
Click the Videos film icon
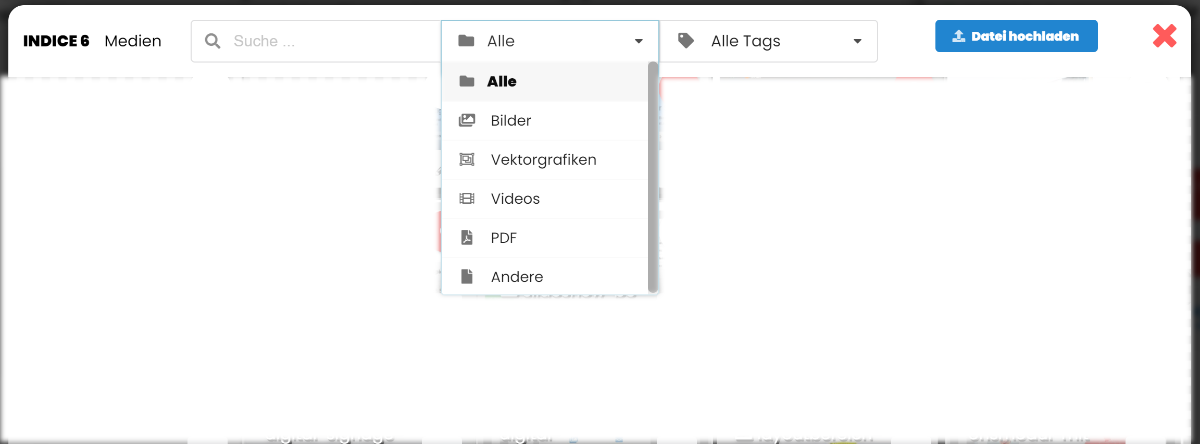[x=467, y=198]
